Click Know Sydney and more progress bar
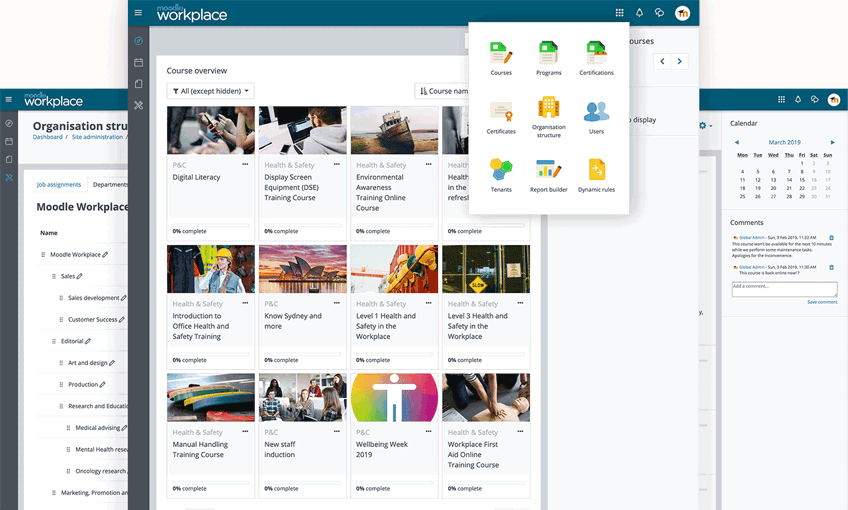Viewport: 848px width, 510px height. pos(302,354)
